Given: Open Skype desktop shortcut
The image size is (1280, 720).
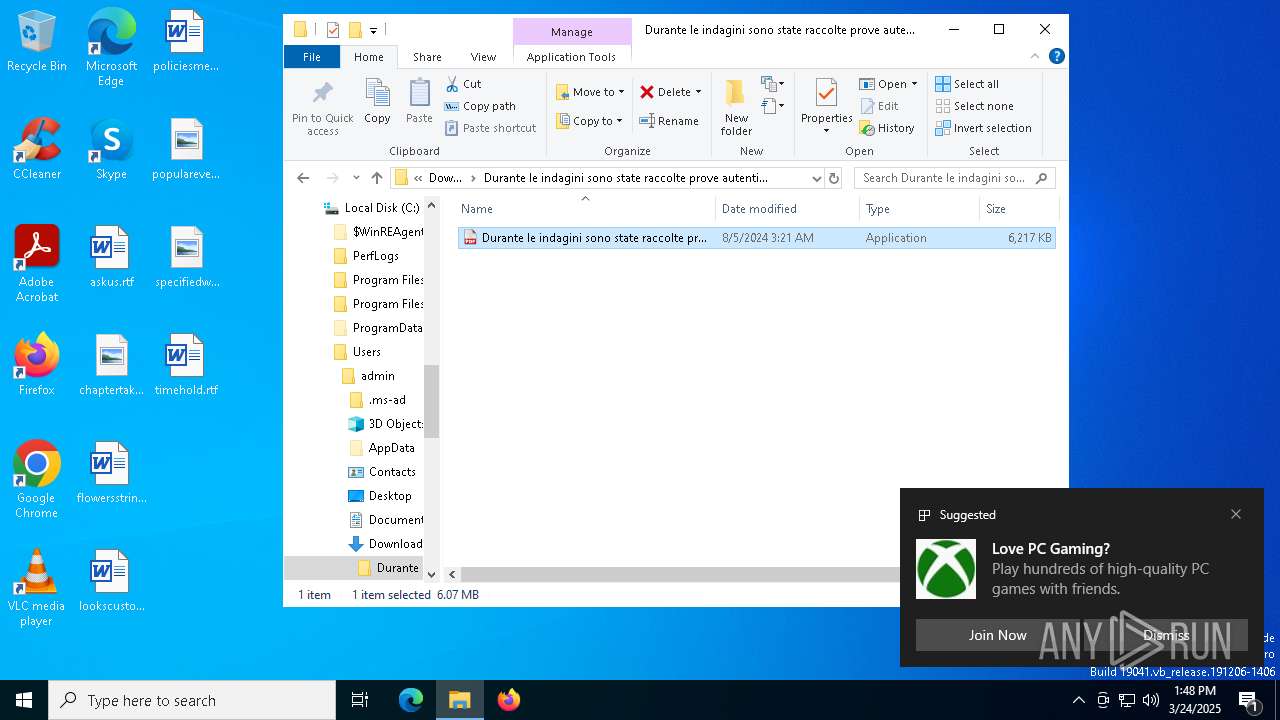Looking at the screenshot, I should [x=111, y=150].
